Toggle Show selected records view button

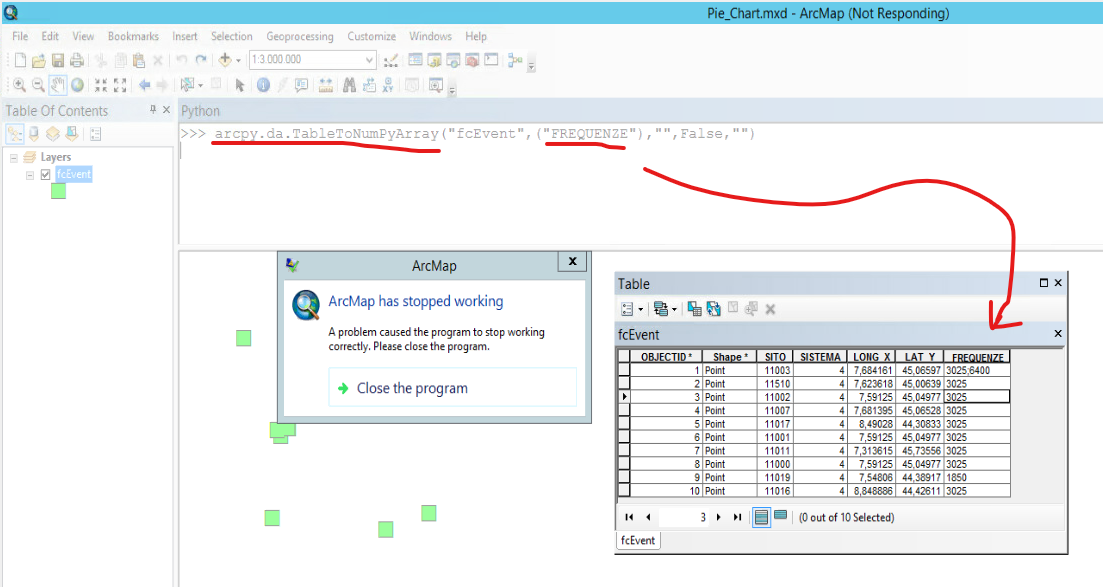coord(780,516)
